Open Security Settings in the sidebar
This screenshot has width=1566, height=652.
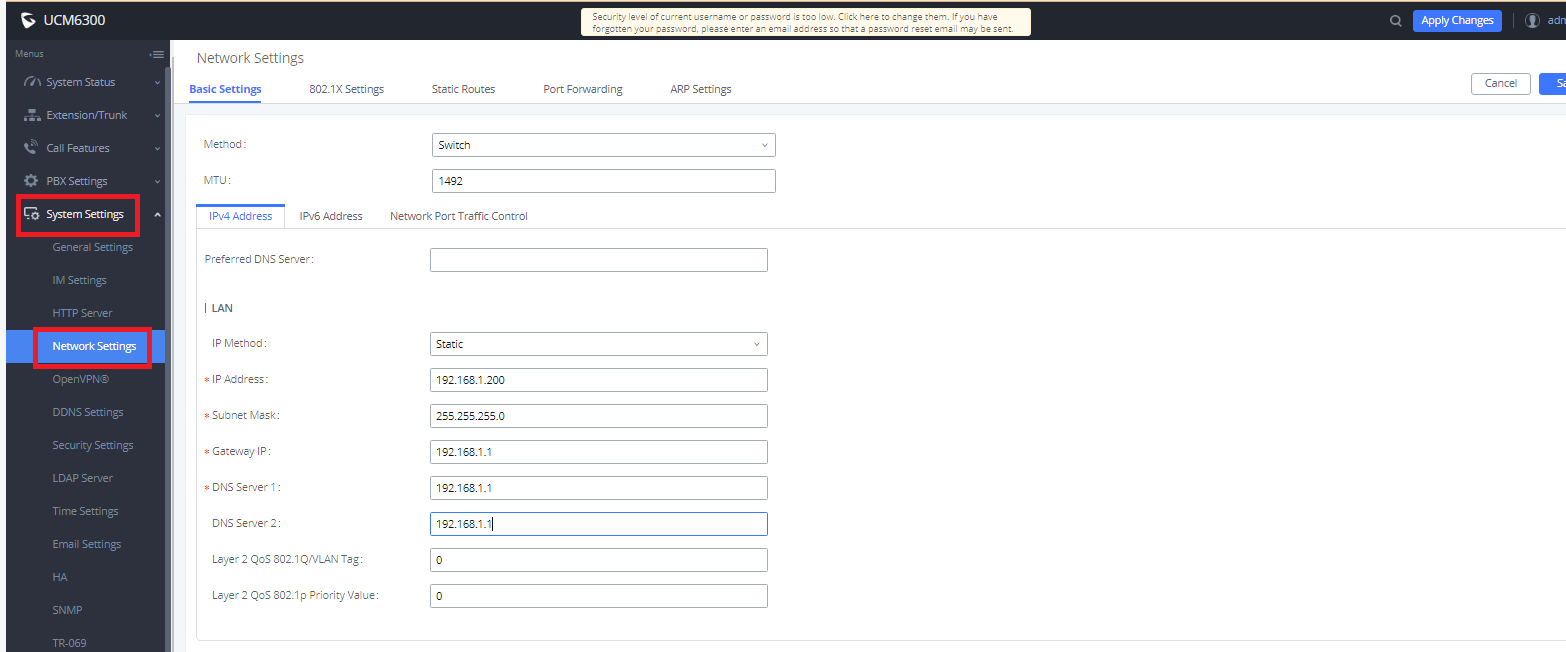click(x=93, y=445)
